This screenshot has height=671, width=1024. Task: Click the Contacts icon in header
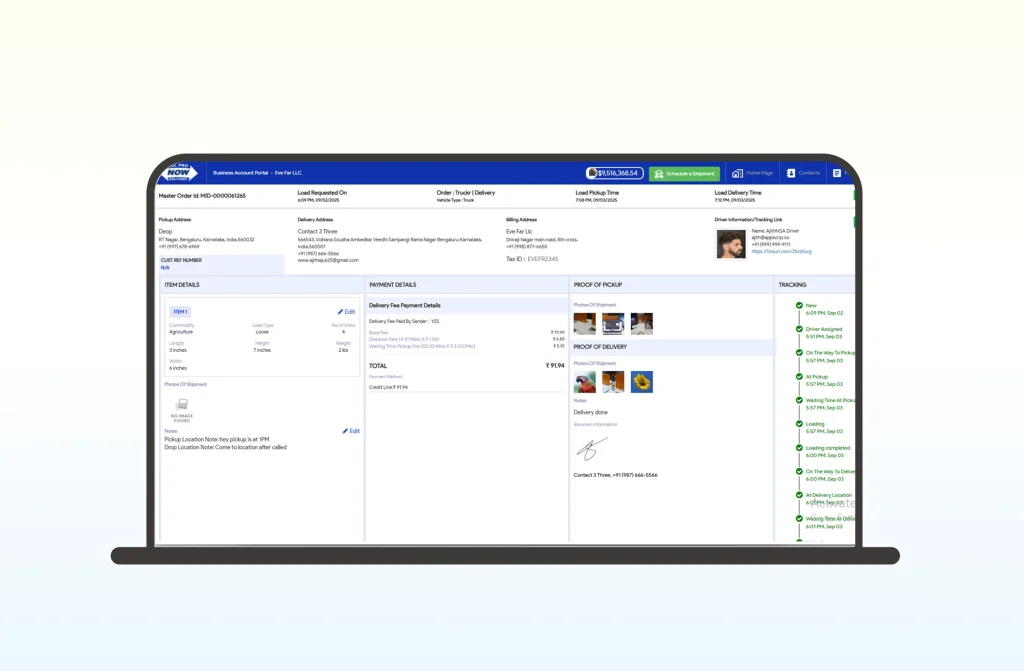coord(790,173)
